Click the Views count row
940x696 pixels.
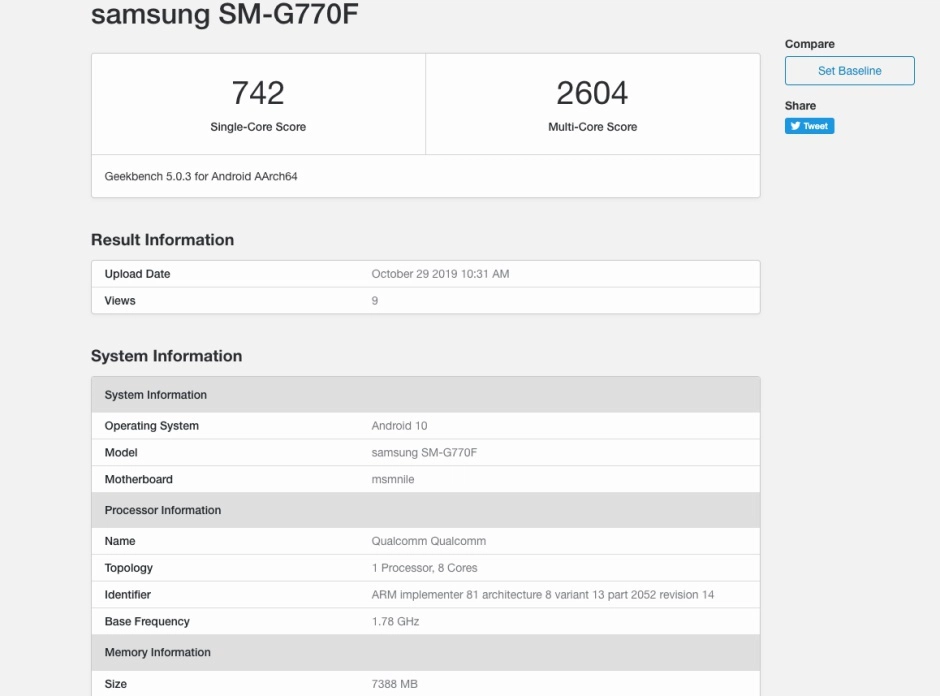coord(375,301)
